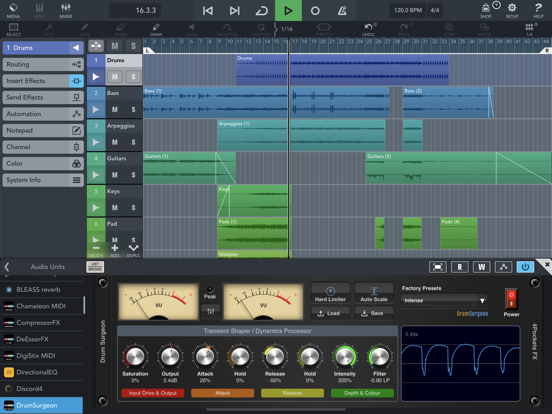
Task: Duplicate the selected track
Action: click(x=133, y=250)
